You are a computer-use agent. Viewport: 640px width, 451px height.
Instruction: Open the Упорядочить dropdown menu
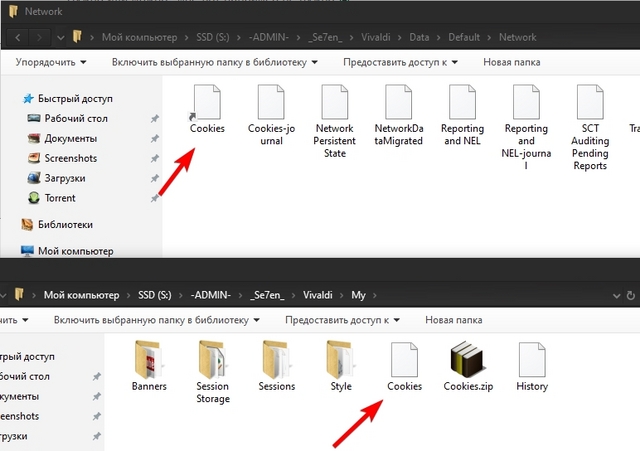coord(51,62)
